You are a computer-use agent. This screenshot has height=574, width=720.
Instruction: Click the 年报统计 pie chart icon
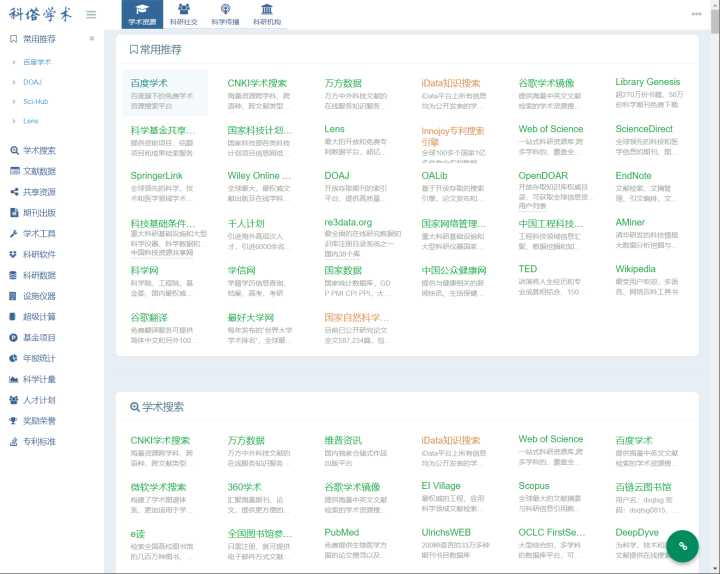coord(13,358)
